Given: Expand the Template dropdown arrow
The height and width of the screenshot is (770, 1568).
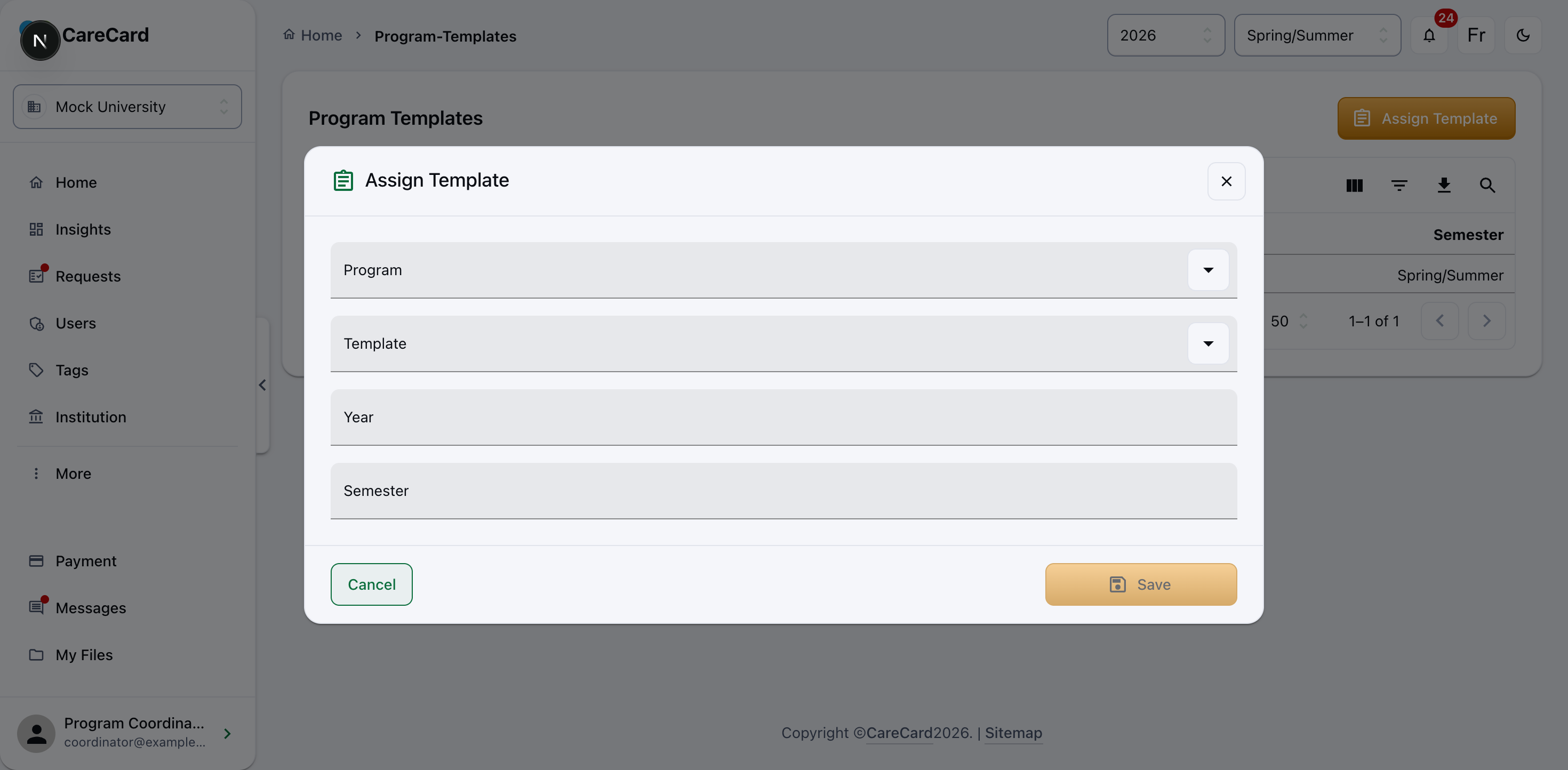Looking at the screenshot, I should point(1207,343).
